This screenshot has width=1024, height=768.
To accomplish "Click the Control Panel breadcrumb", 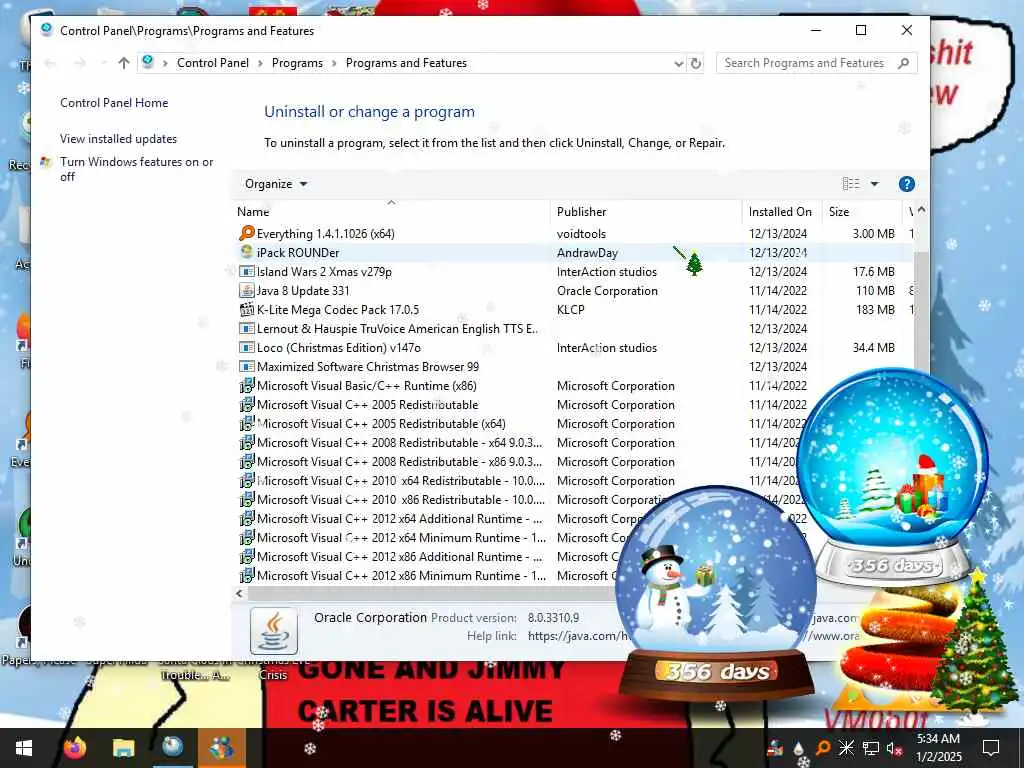I will pyautogui.click(x=213, y=63).
